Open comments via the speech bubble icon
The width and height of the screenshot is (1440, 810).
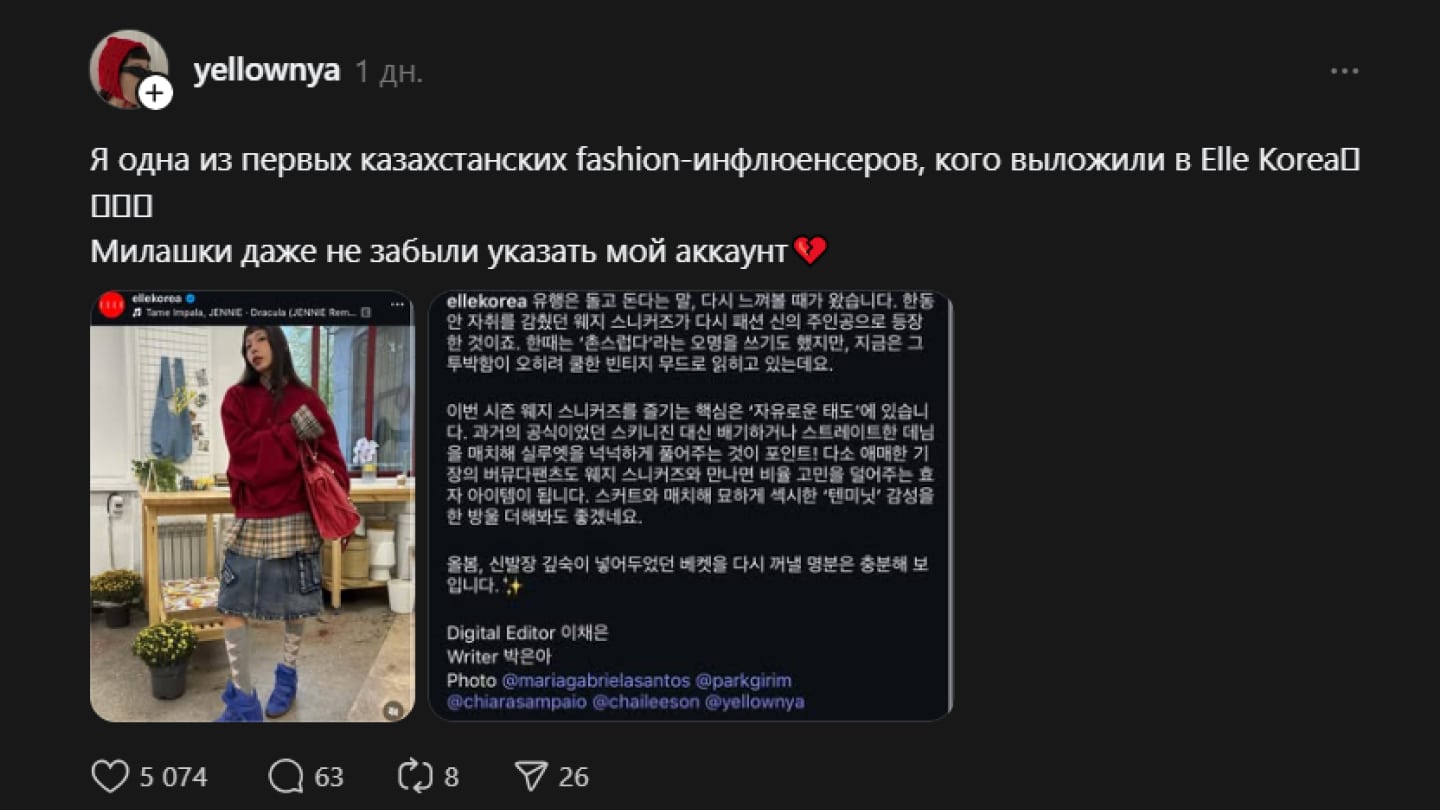click(286, 776)
